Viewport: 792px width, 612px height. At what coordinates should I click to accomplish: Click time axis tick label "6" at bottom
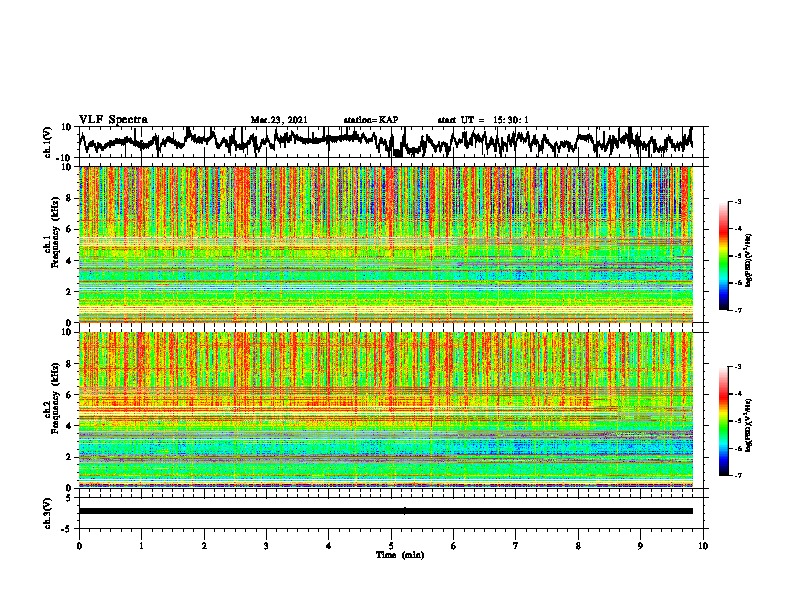(454, 546)
